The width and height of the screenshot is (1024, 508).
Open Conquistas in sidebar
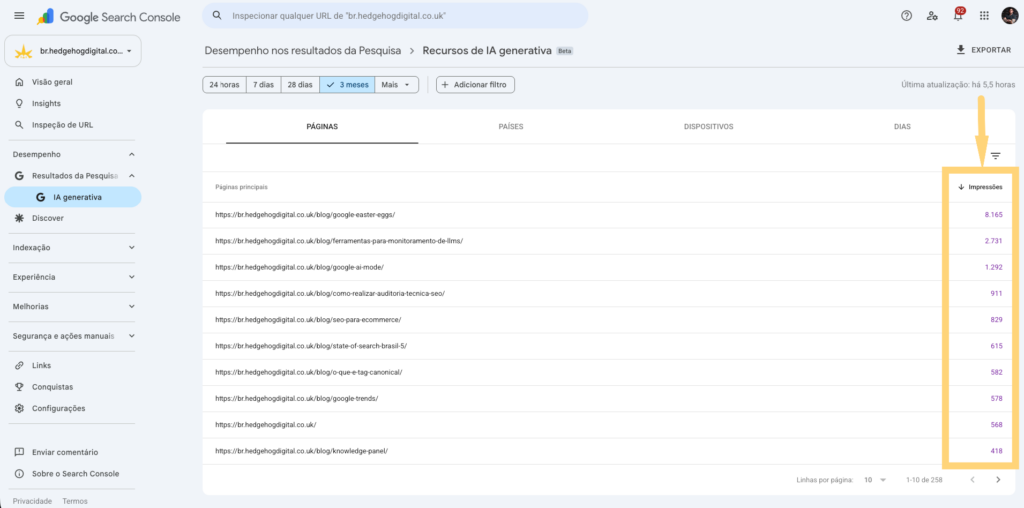click(70, 387)
